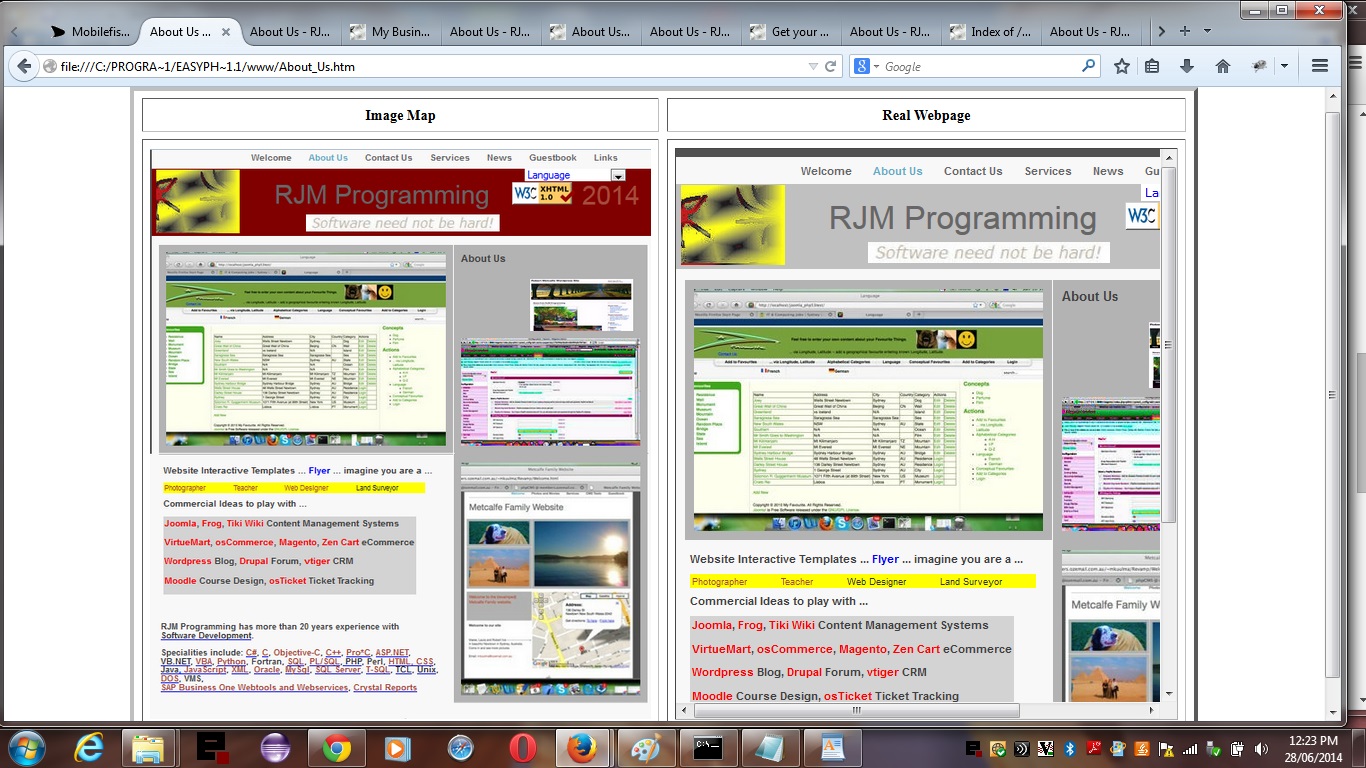Open a new tab with plus icon
This screenshot has height=768, width=1366.
coord(1185,31)
